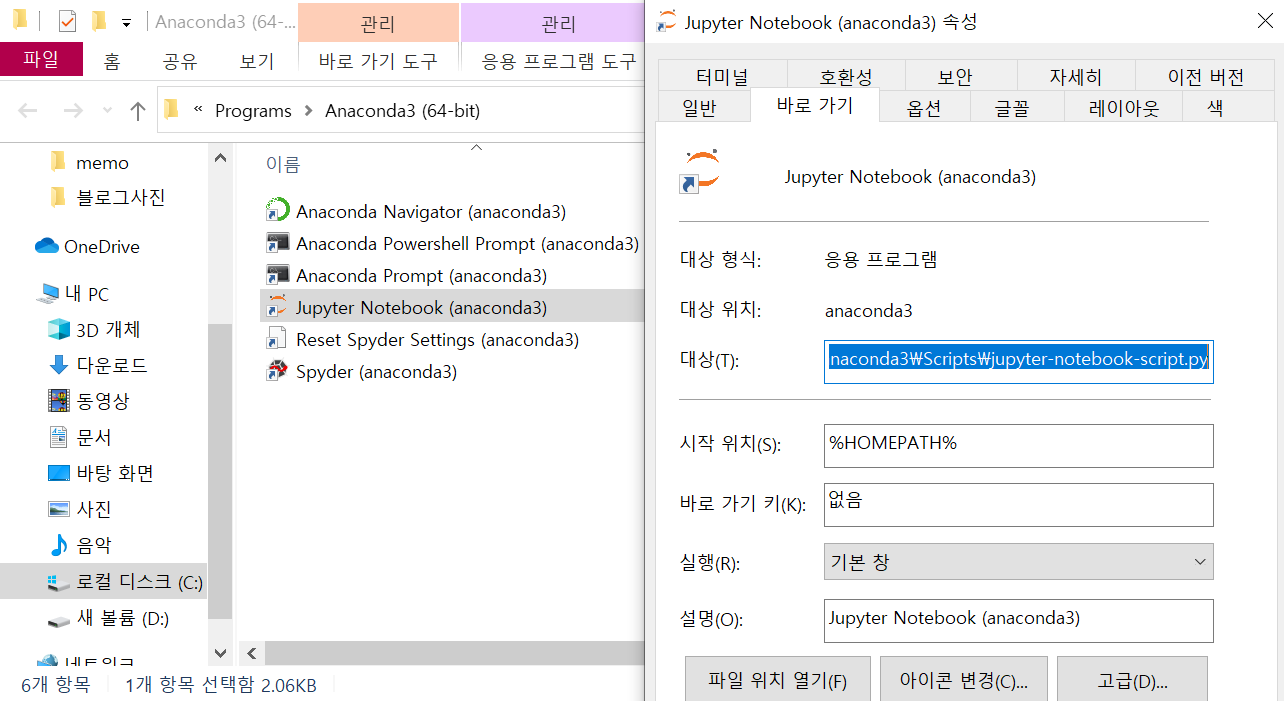Click the memo folder icon
Image resolution: width=1284 pixels, height=701 pixels.
coord(58,162)
